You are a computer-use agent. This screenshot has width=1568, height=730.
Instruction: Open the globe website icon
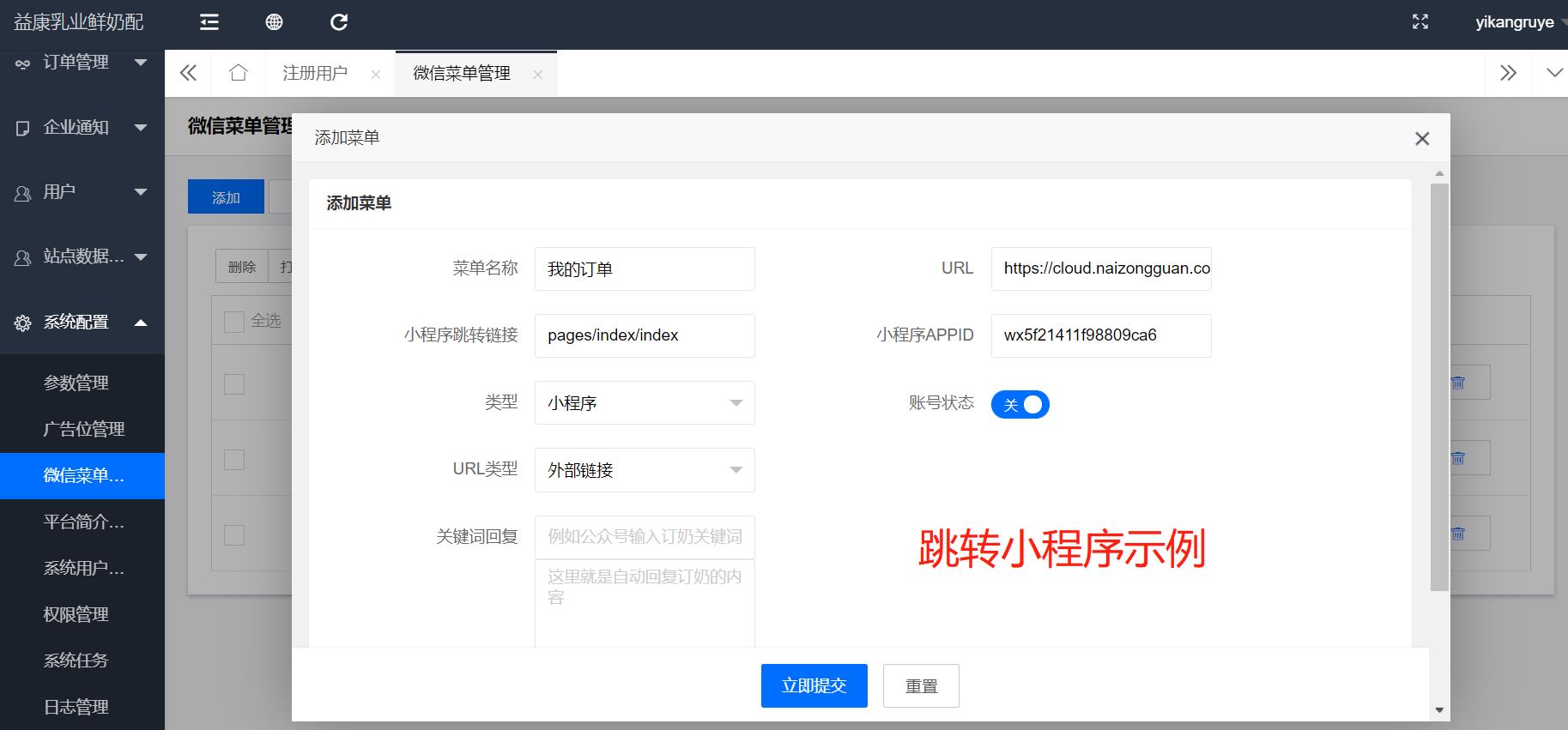click(274, 22)
